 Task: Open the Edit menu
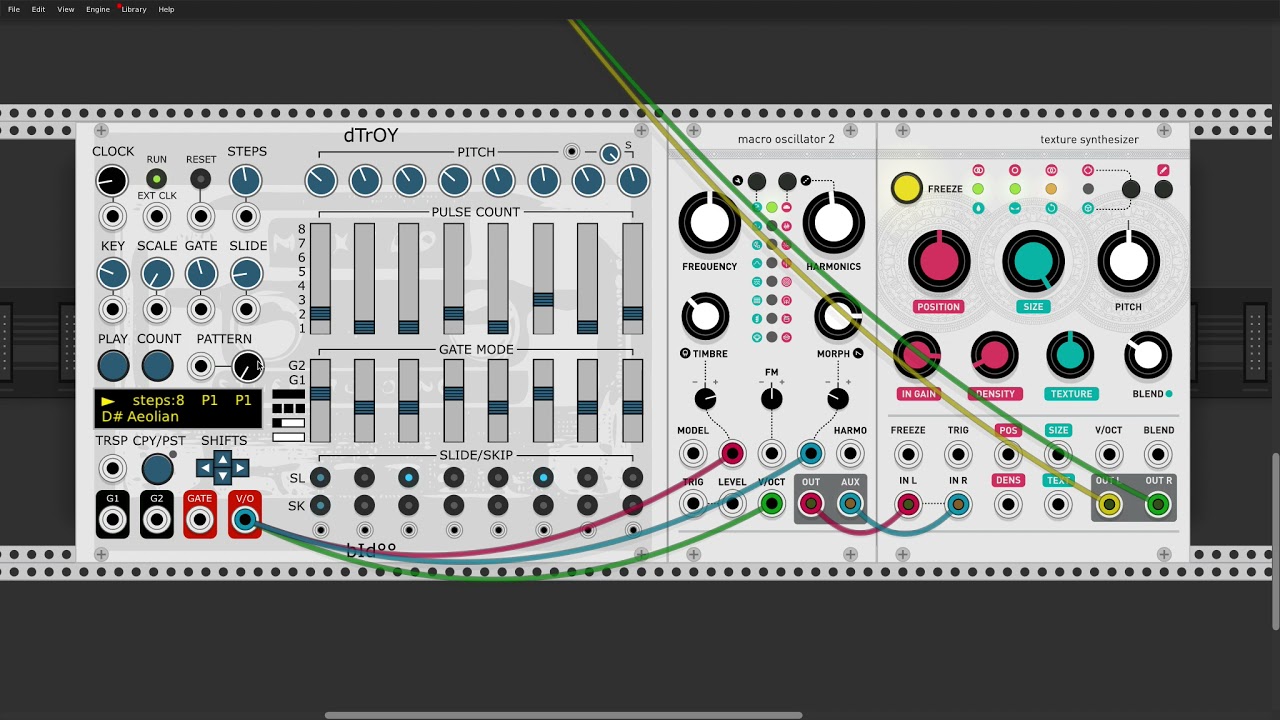pyautogui.click(x=38, y=9)
